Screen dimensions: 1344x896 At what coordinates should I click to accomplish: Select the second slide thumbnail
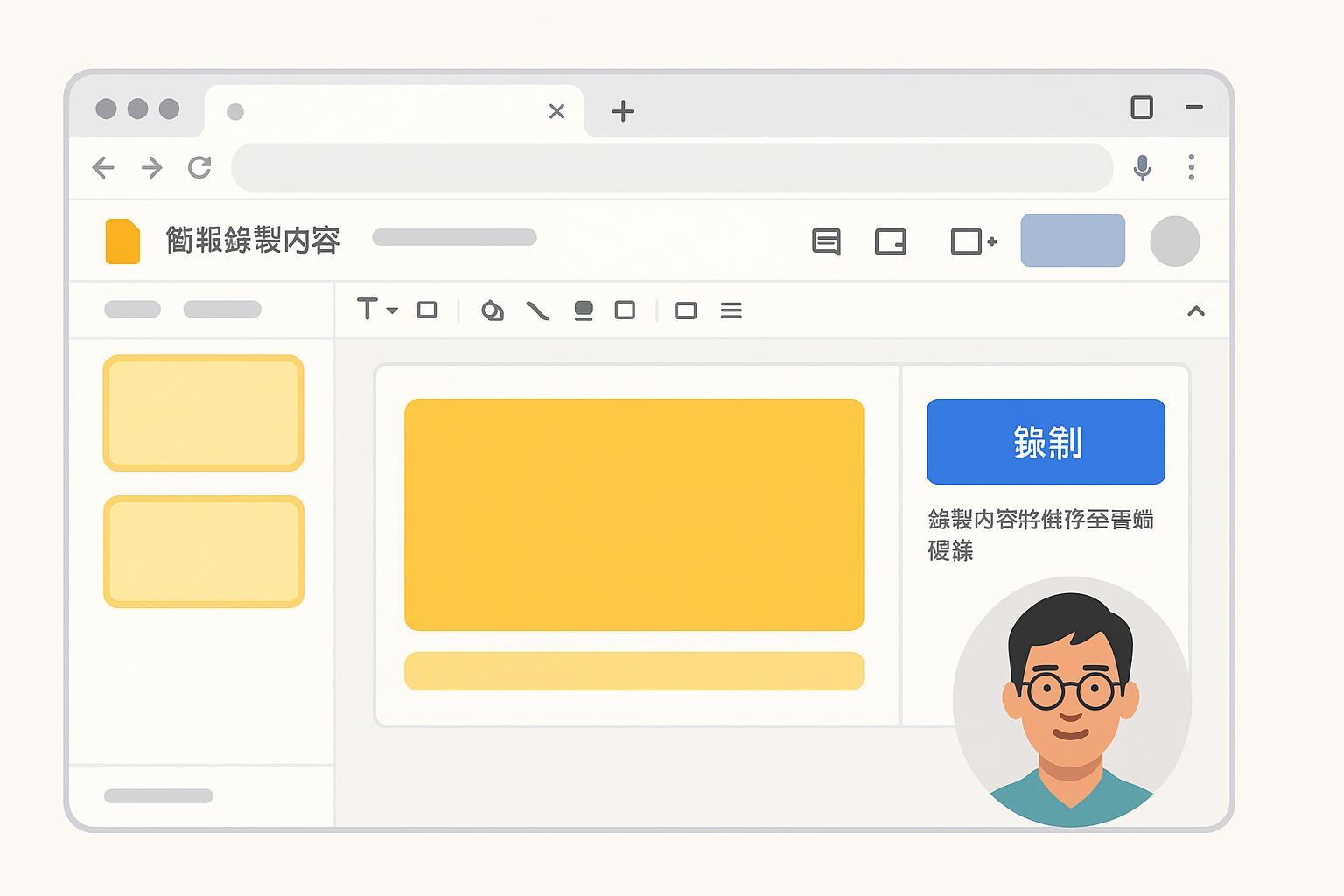(x=204, y=551)
